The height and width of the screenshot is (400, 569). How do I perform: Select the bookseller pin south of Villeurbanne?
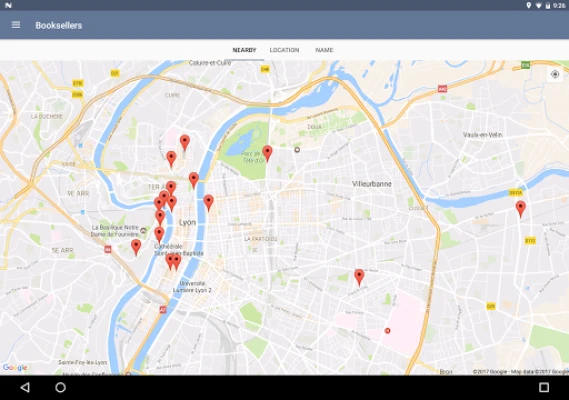359,277
